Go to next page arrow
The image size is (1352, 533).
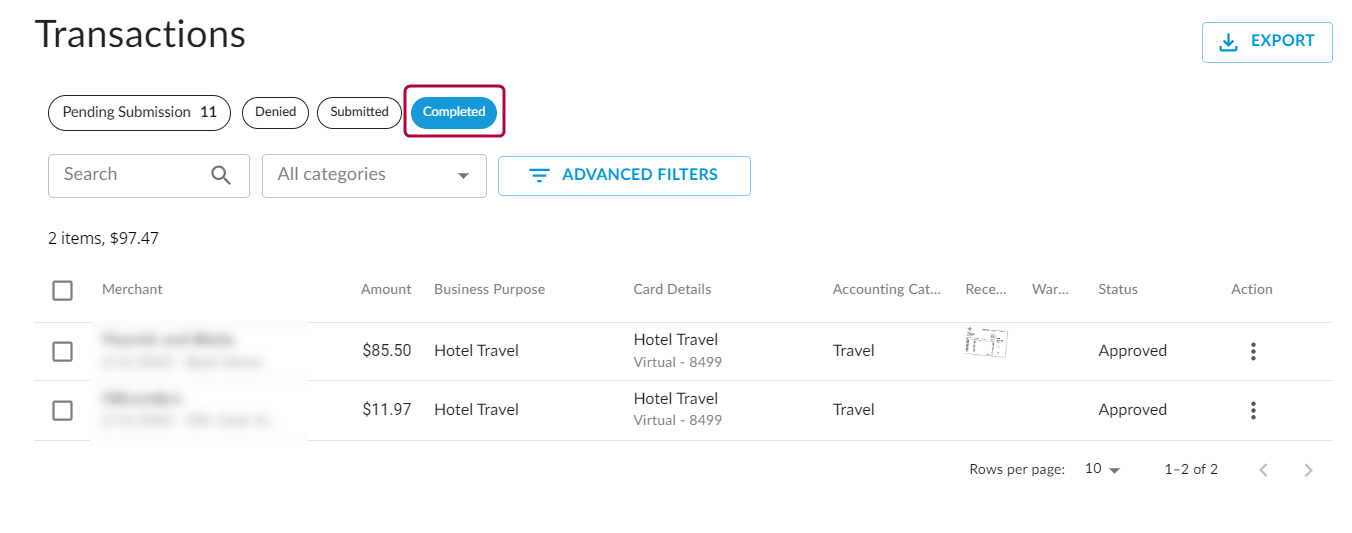[1308, 470]
